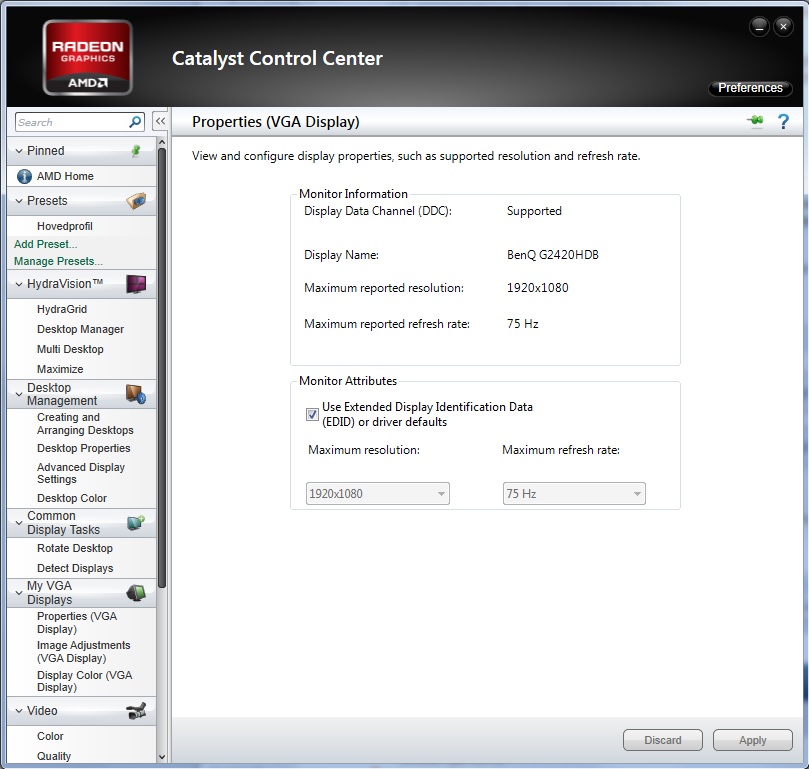Image resolution: width=809 pixels, height=769 pixels.
Task: Pin this page using the green pin icon
Action: pyautogui.click(x=755, y=121)
